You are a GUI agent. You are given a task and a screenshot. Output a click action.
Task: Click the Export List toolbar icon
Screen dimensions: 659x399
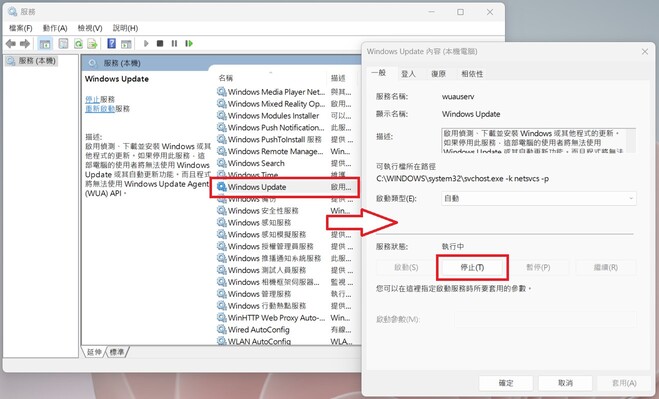click(92, 43)
